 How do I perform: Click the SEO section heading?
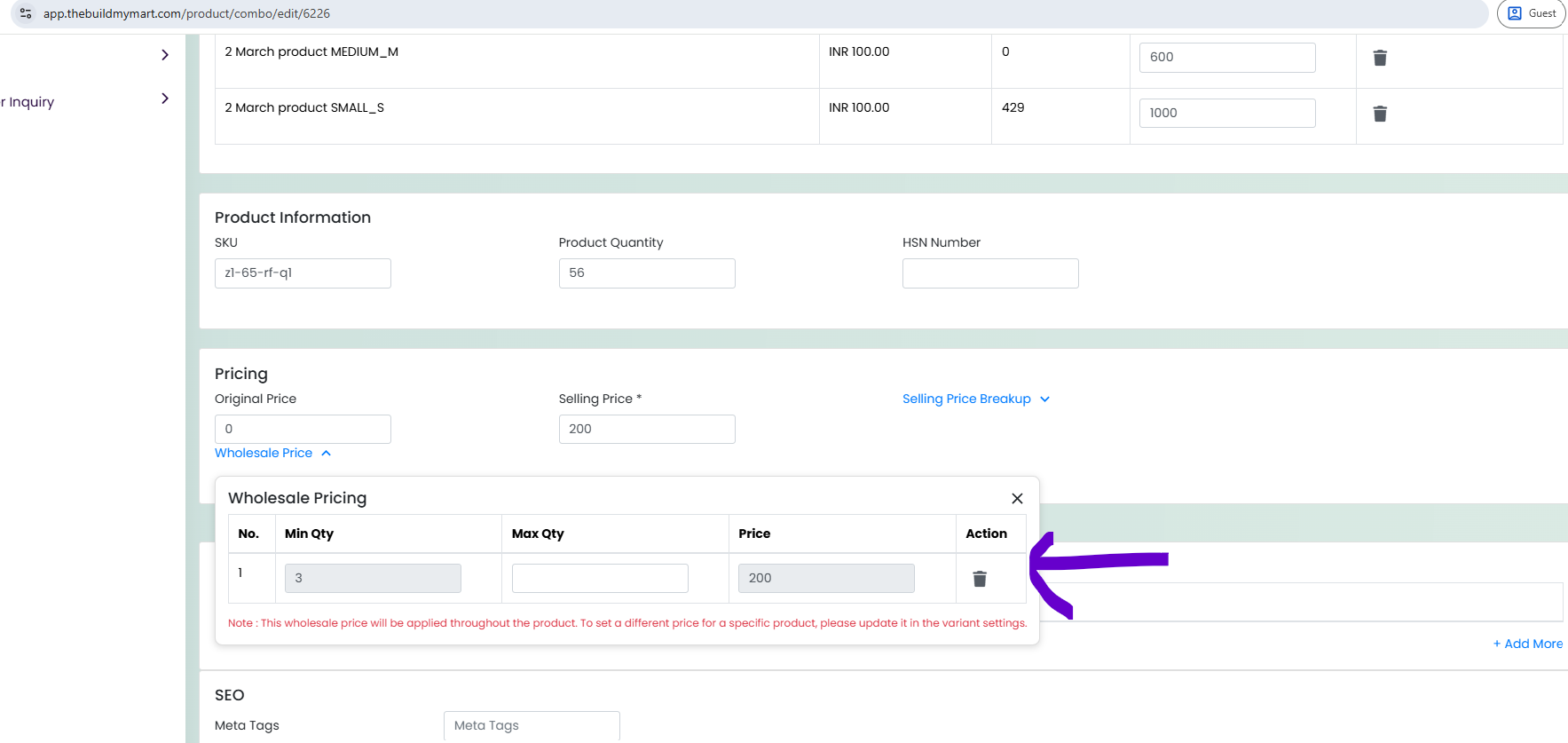pyautogui.click(x=229, y=695)
